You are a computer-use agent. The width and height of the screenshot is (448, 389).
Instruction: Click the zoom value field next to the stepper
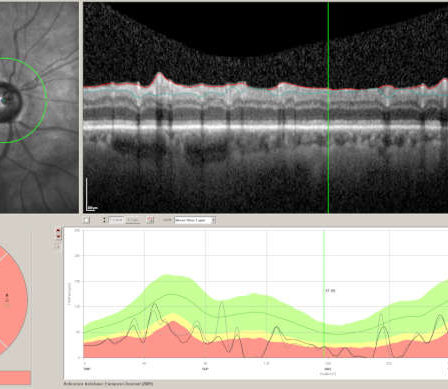point(116,220)
